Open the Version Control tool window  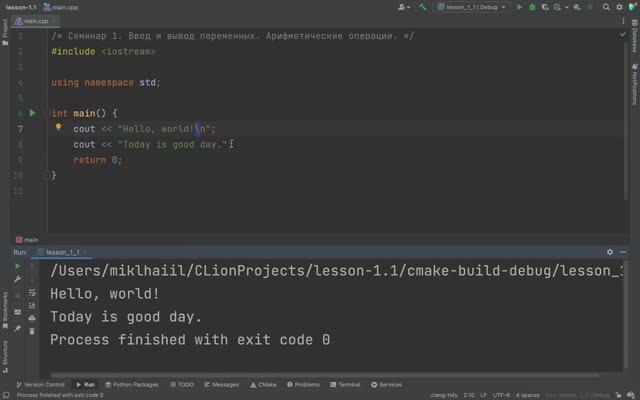pos(40,384)
